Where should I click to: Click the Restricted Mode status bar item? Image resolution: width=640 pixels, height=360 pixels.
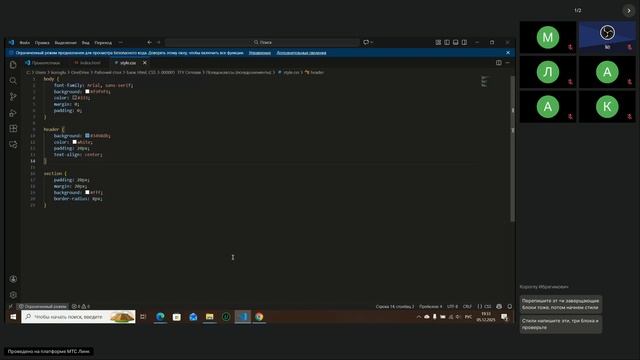(42, 306)
